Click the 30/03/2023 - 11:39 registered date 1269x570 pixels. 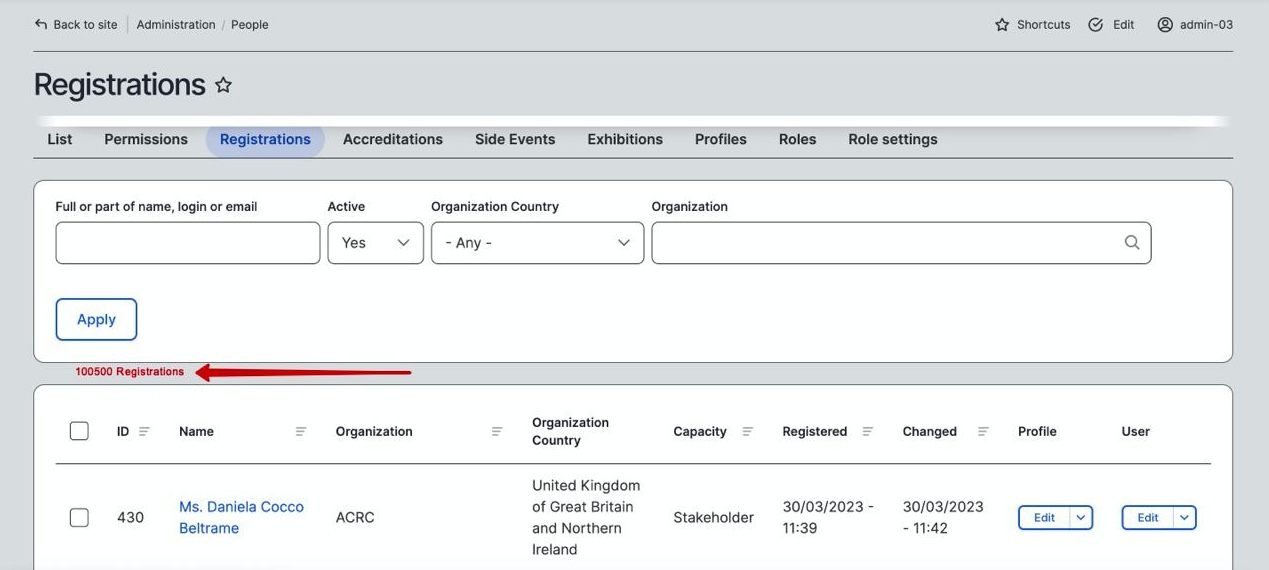828,517
